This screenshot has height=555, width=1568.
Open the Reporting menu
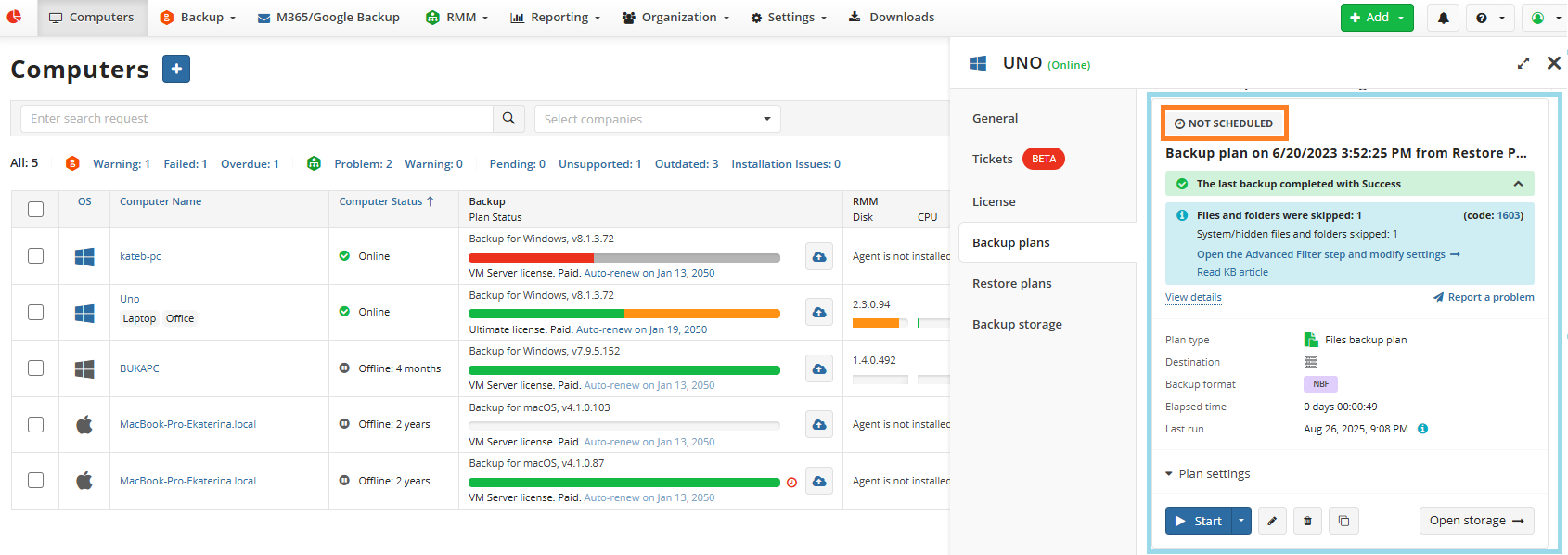555,18
